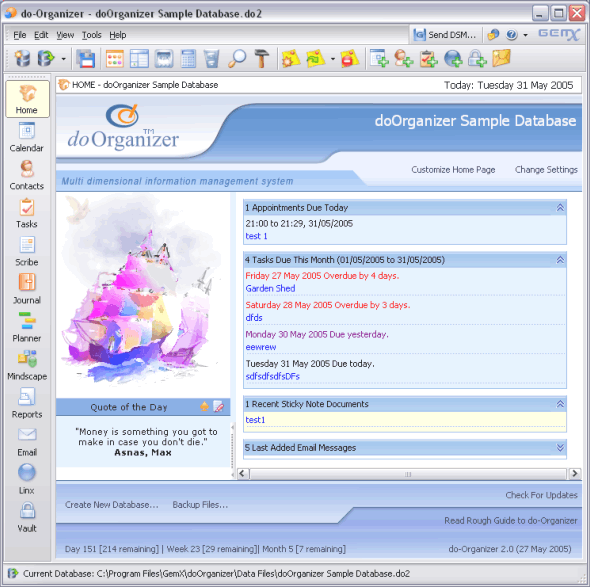This screenshot has height=587, width=590.
Task: Click the new sticky note icon
Action: pos(291,58)
